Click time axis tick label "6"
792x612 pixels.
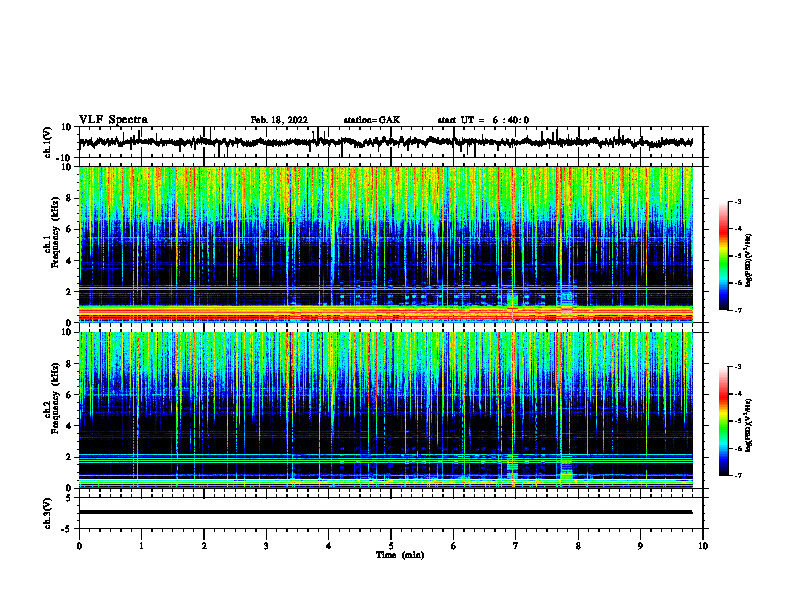click(x=454, y=546)
